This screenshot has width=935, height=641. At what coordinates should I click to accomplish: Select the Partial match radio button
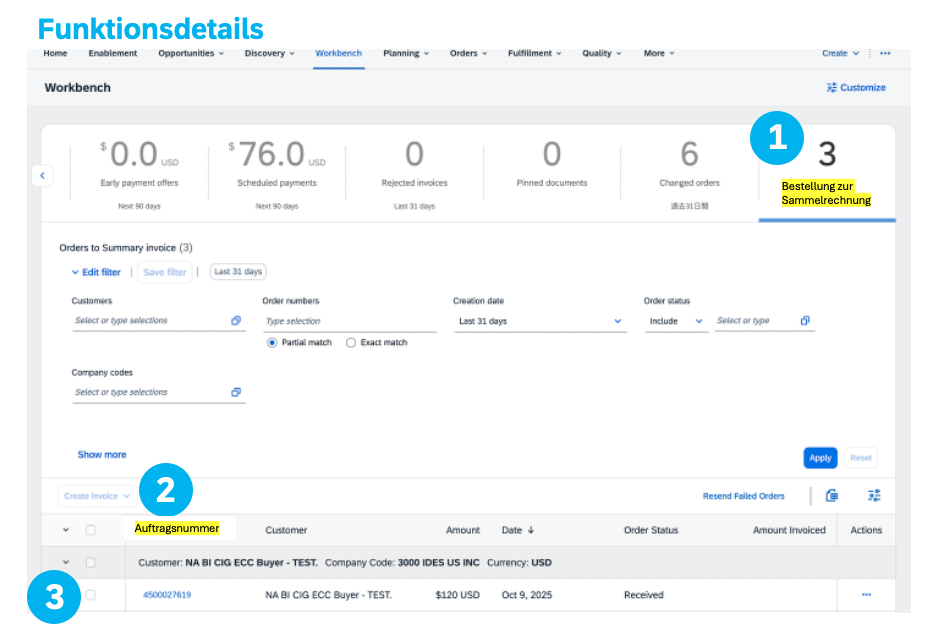(x=272, y=343)
